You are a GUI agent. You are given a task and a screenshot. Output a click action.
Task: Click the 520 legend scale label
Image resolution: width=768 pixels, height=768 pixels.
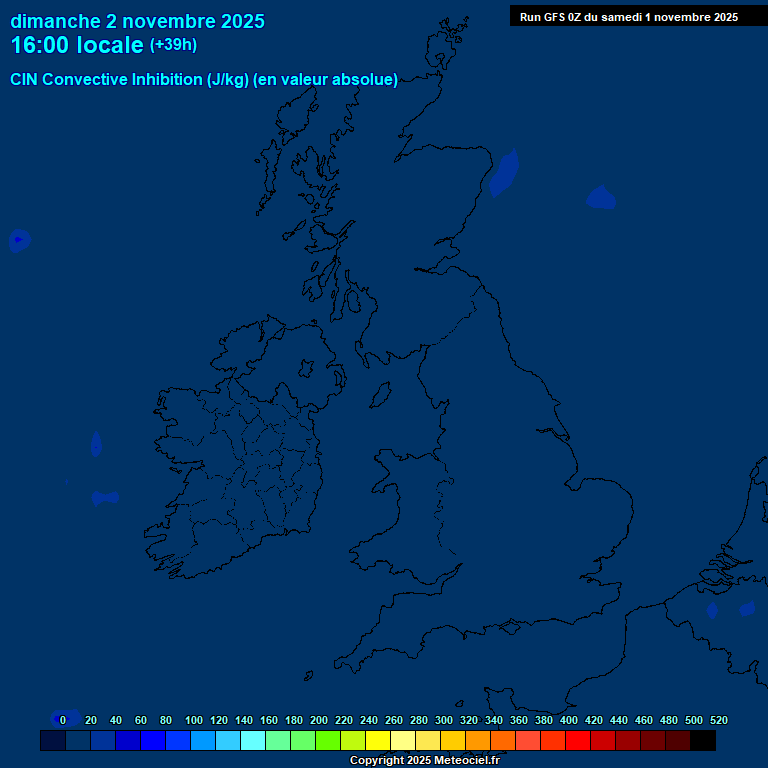[718, 720]
